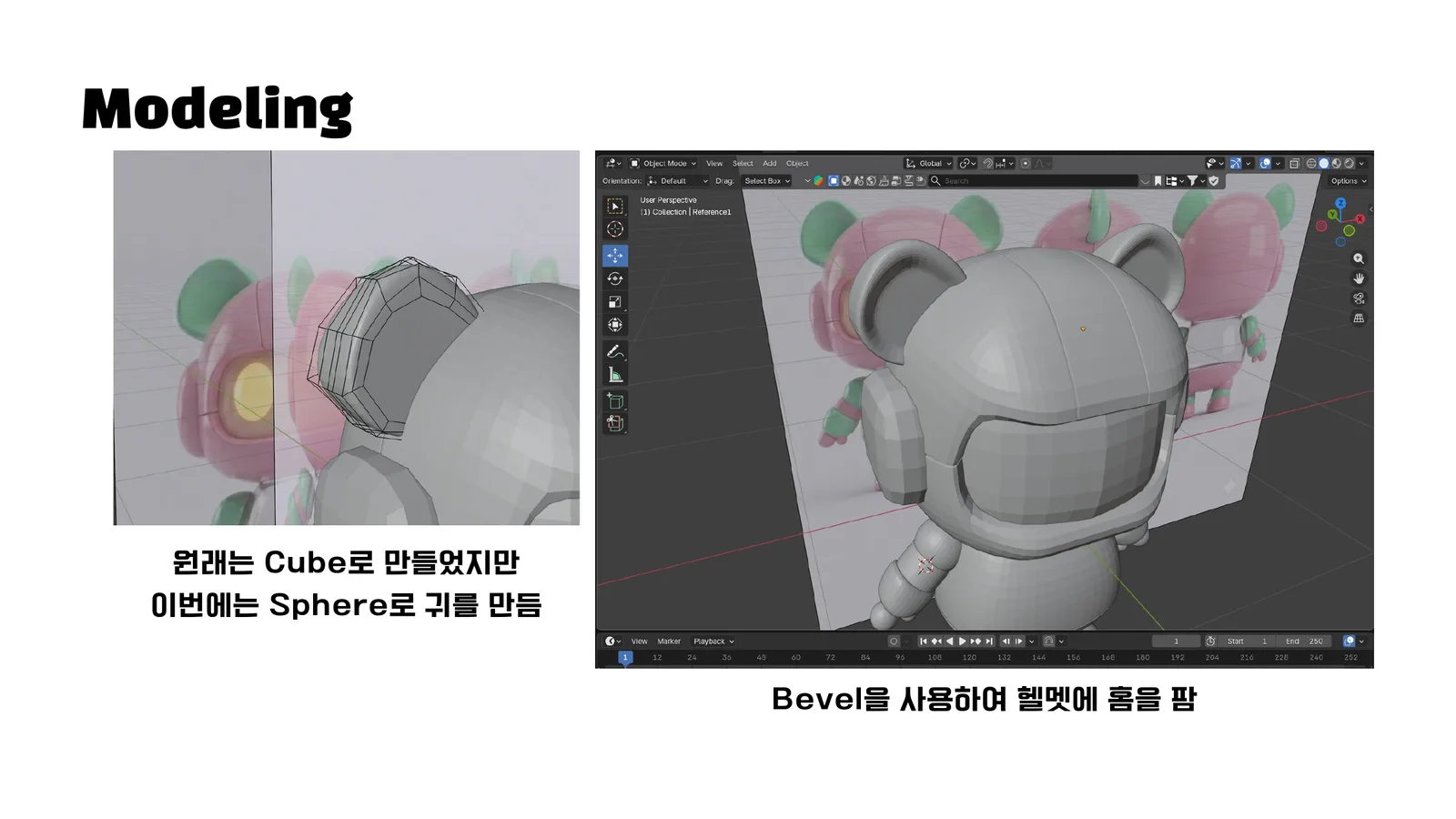
Task: Toggle auto keying record button
Action: [x=894, y=642]
